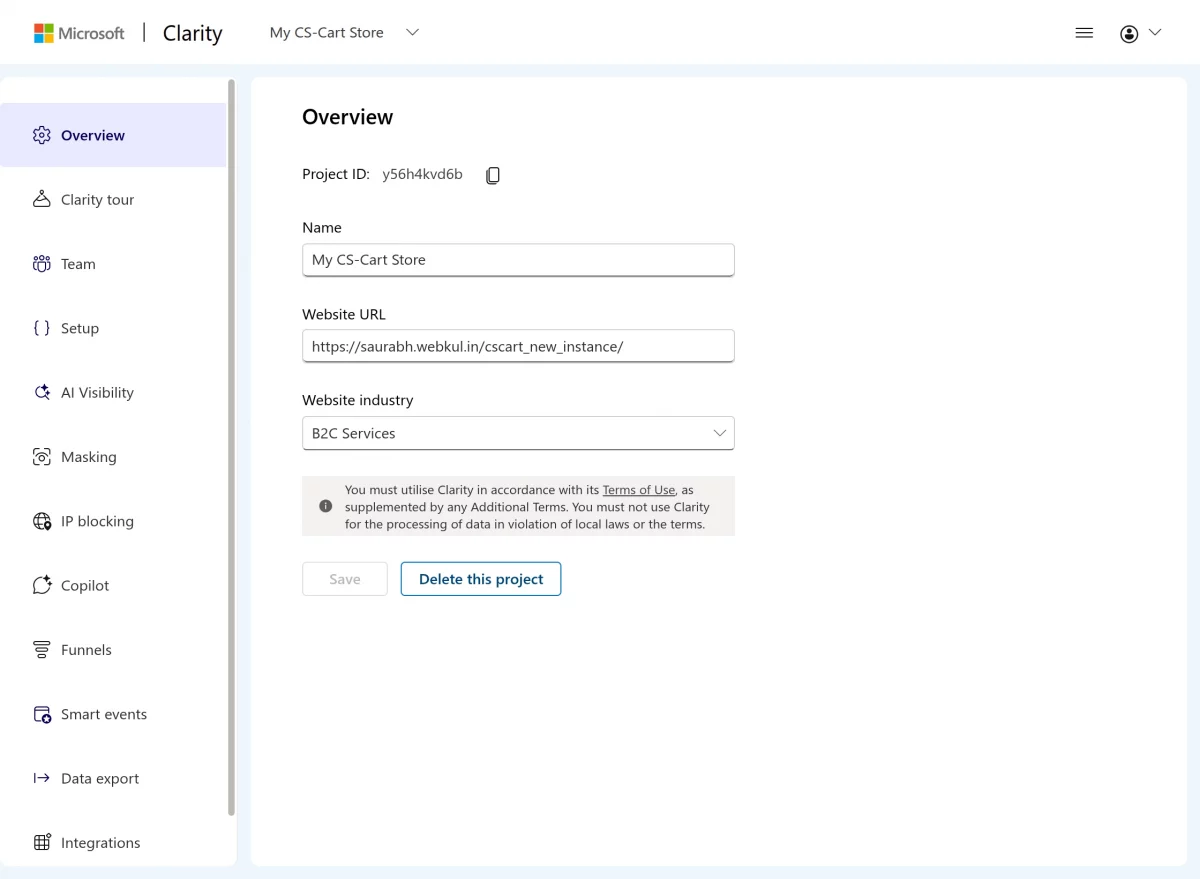Open the Team settings
1200x879 pixels.
tap(113, 264)
